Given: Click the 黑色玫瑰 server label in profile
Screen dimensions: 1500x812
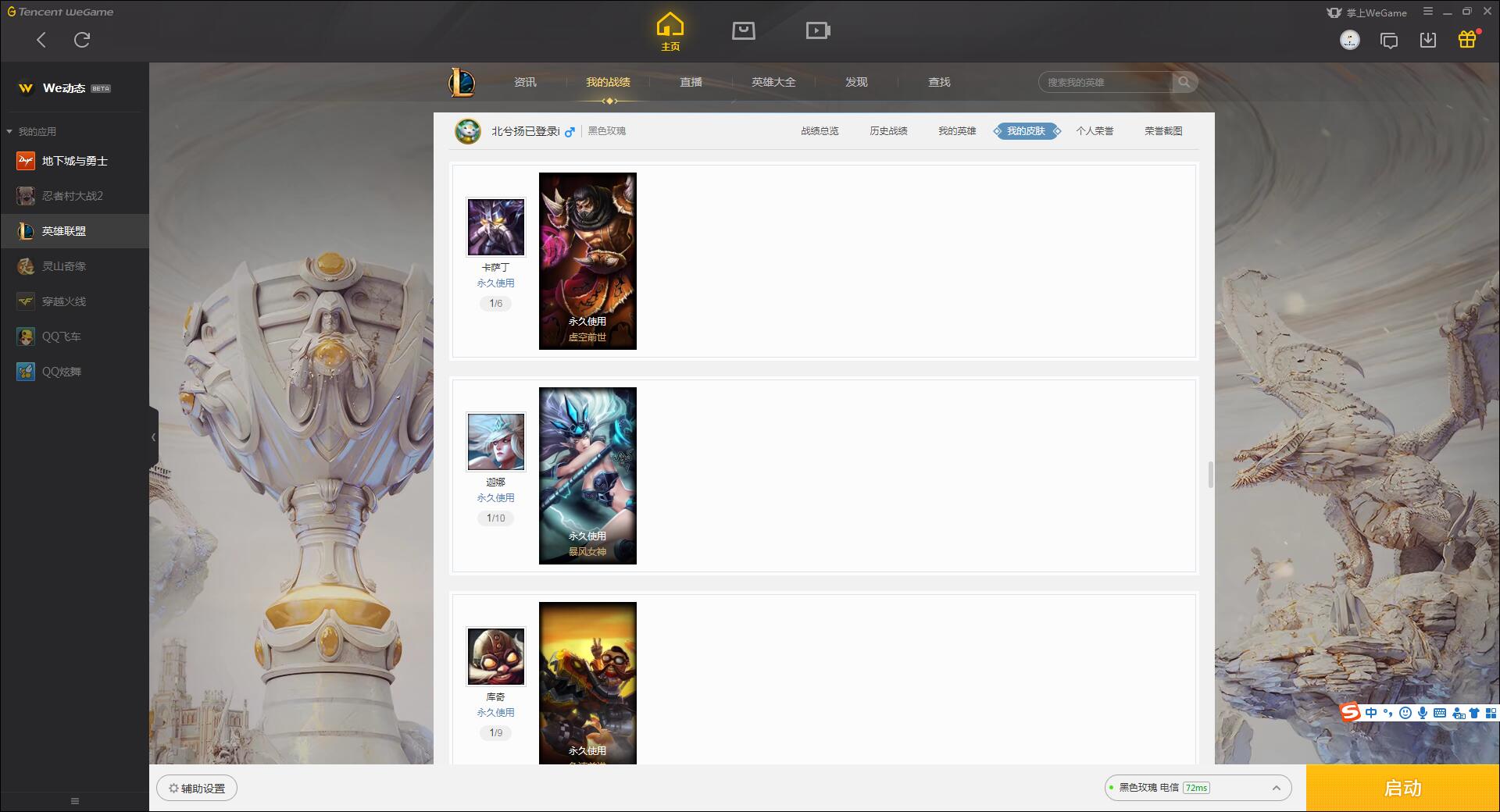Looking at the screenshot, I should [x=607, y=131].
